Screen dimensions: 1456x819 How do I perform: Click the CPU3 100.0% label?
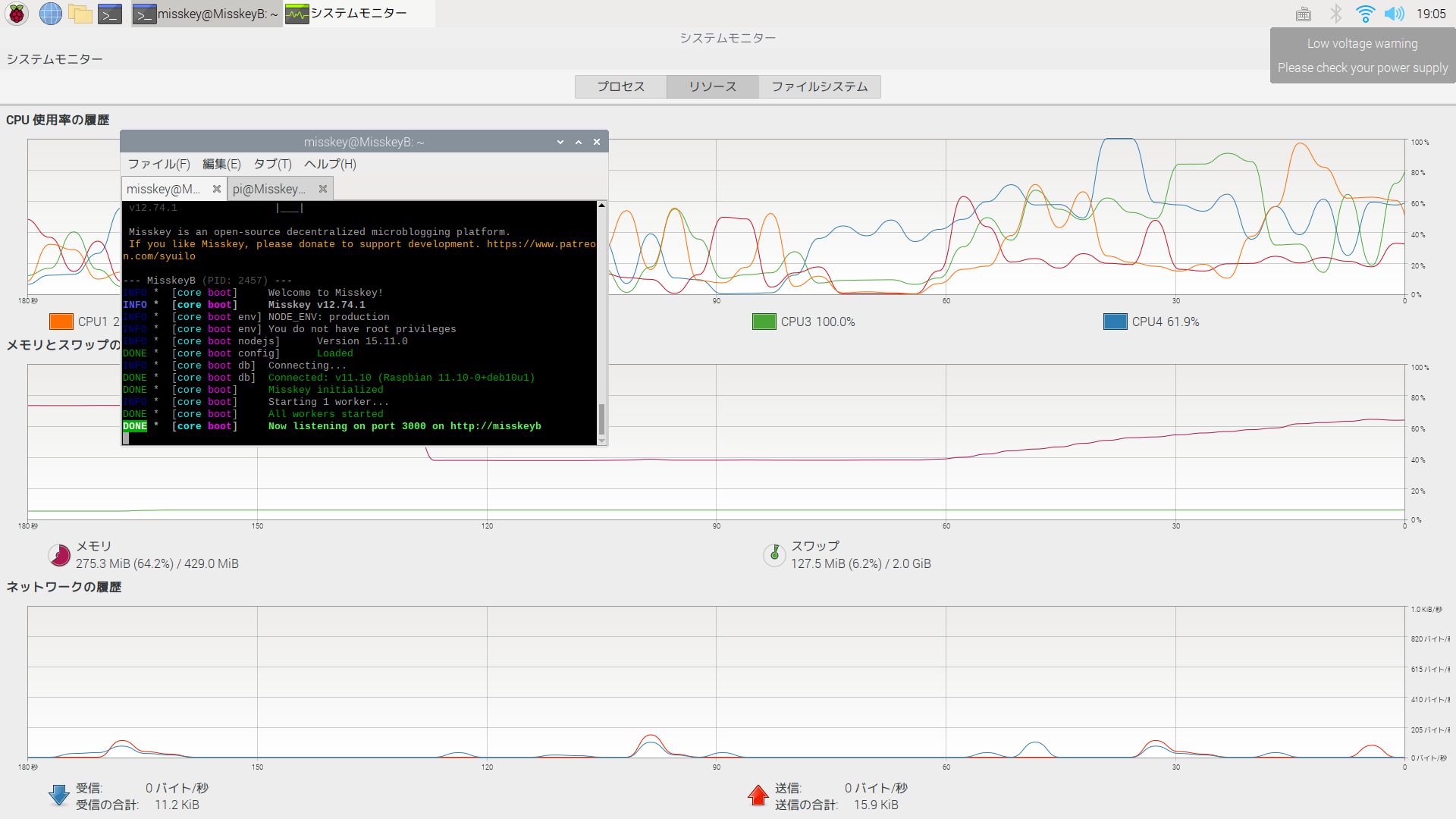click(x=818, y=322)
